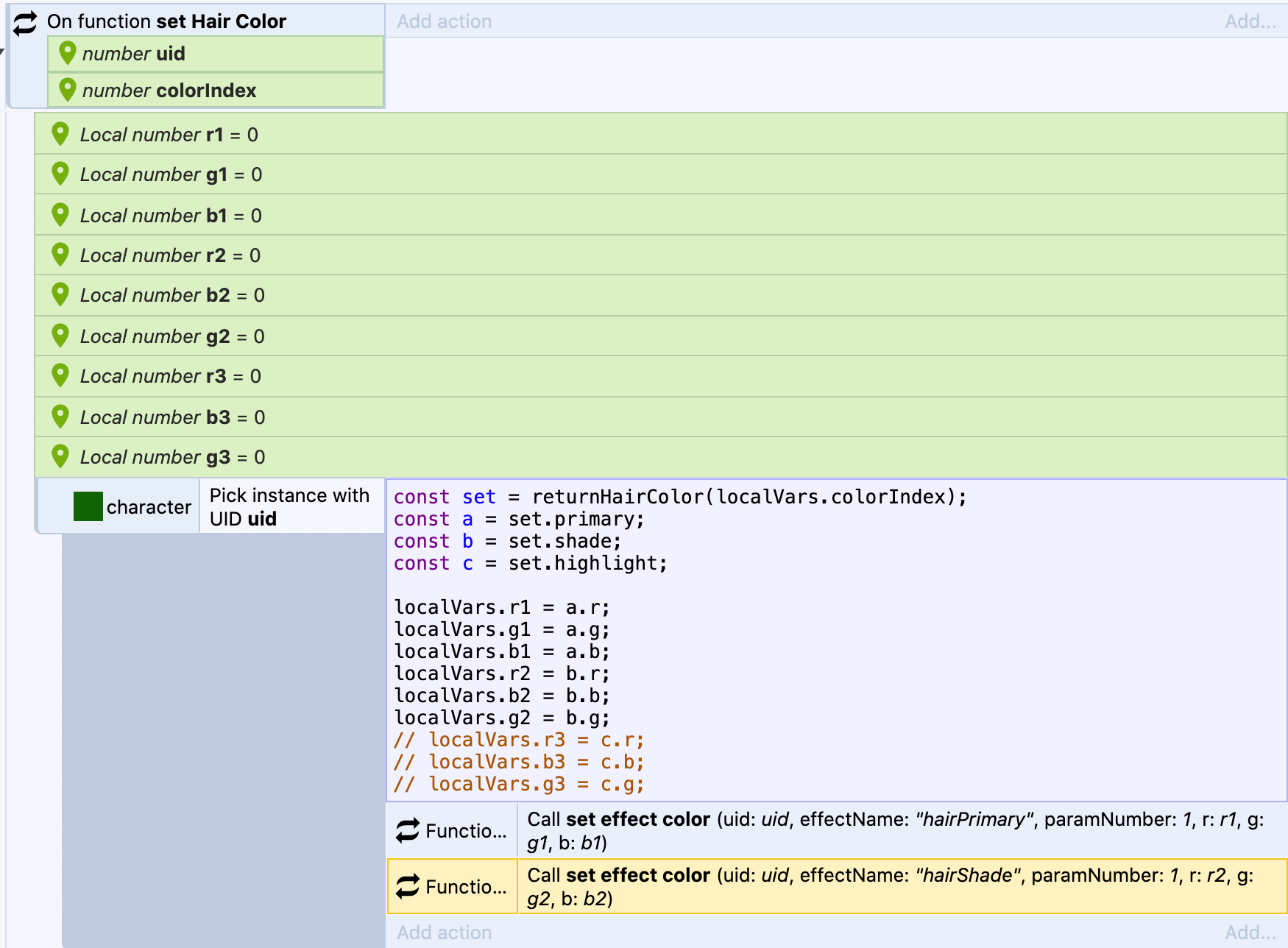Click code line 'localVars.b2 = b.b;'
1288x948 pixels.
coord(502,696)
